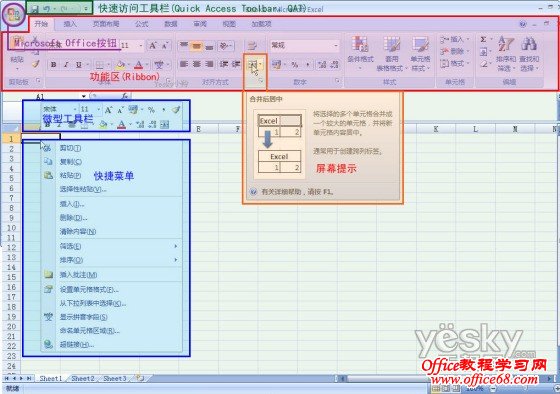Open the 条件格式 (Conditional Formatting) menu
The height and width of the screenshot is (394, 560).
tap(360, 53)
